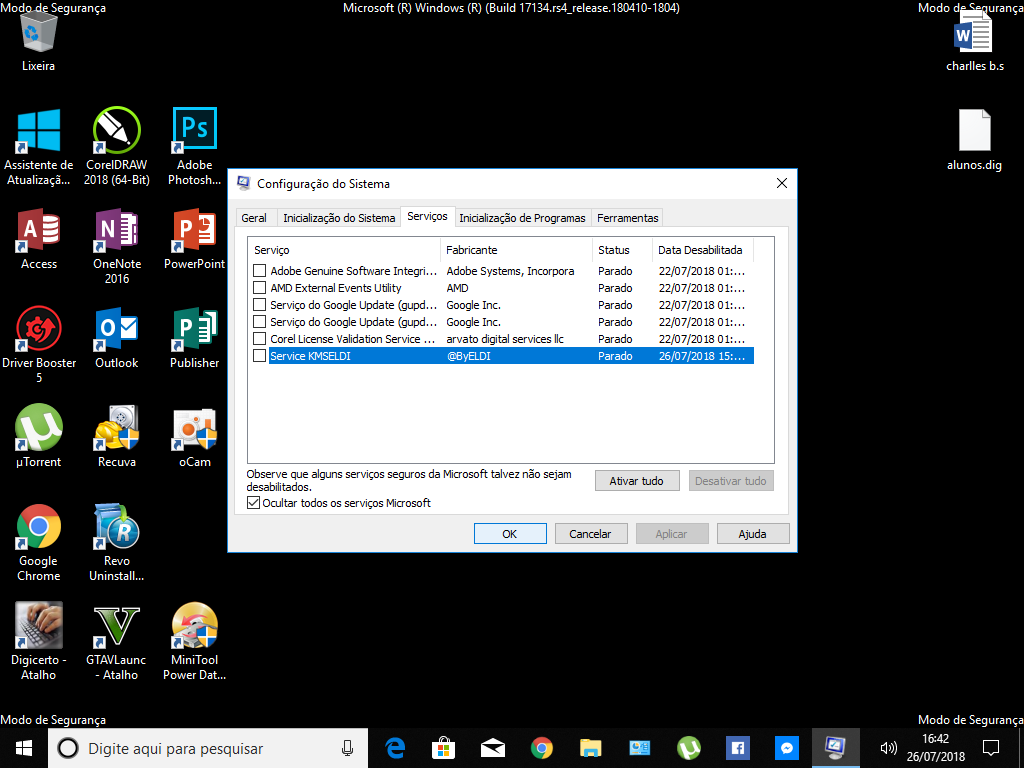Enable Corel License Validation Service checkbox
1024x768 pixels.
(259, 338)
